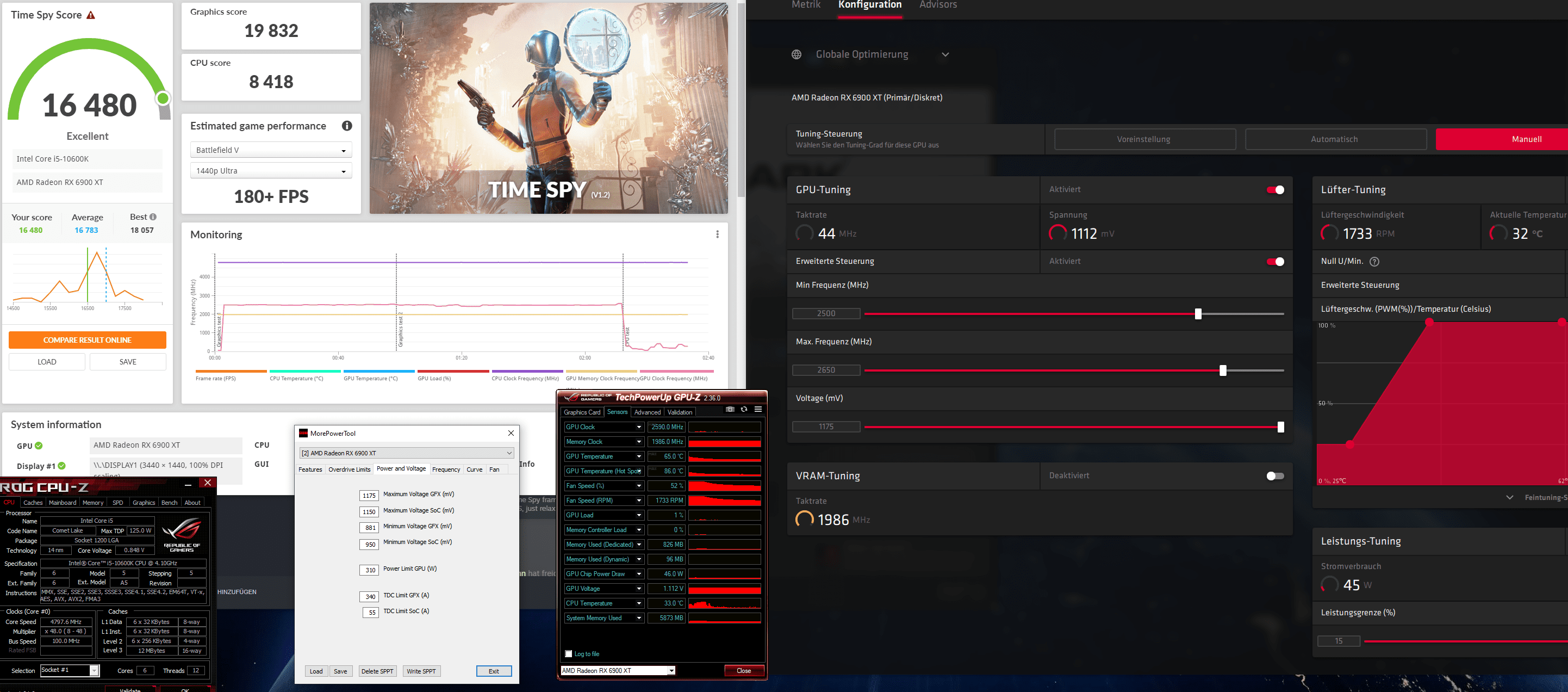Select the Voreinstellung tuning mode
1568x692 pixels.
point(1144,139)
